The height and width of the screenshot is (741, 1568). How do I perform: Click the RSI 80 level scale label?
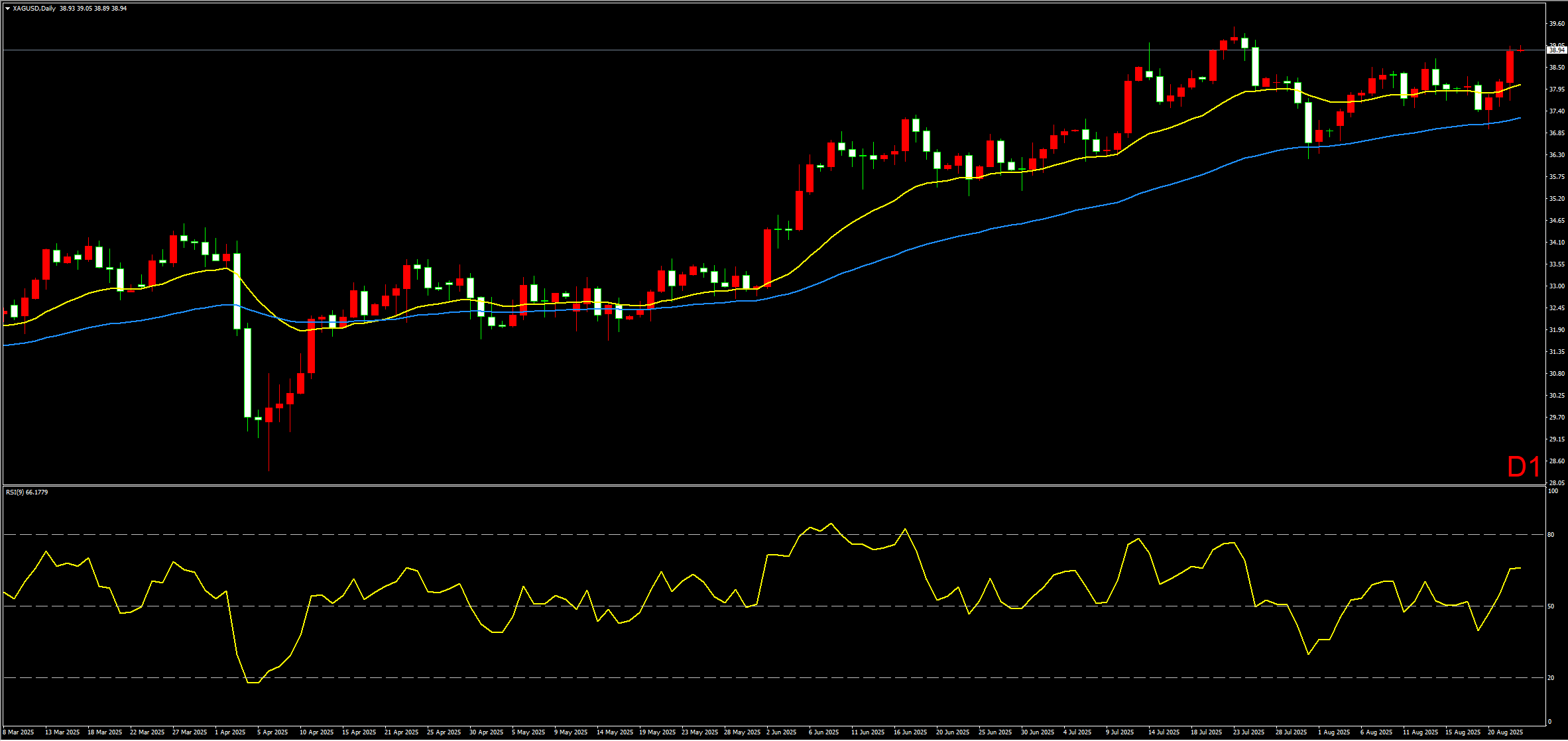[1551, 535]
